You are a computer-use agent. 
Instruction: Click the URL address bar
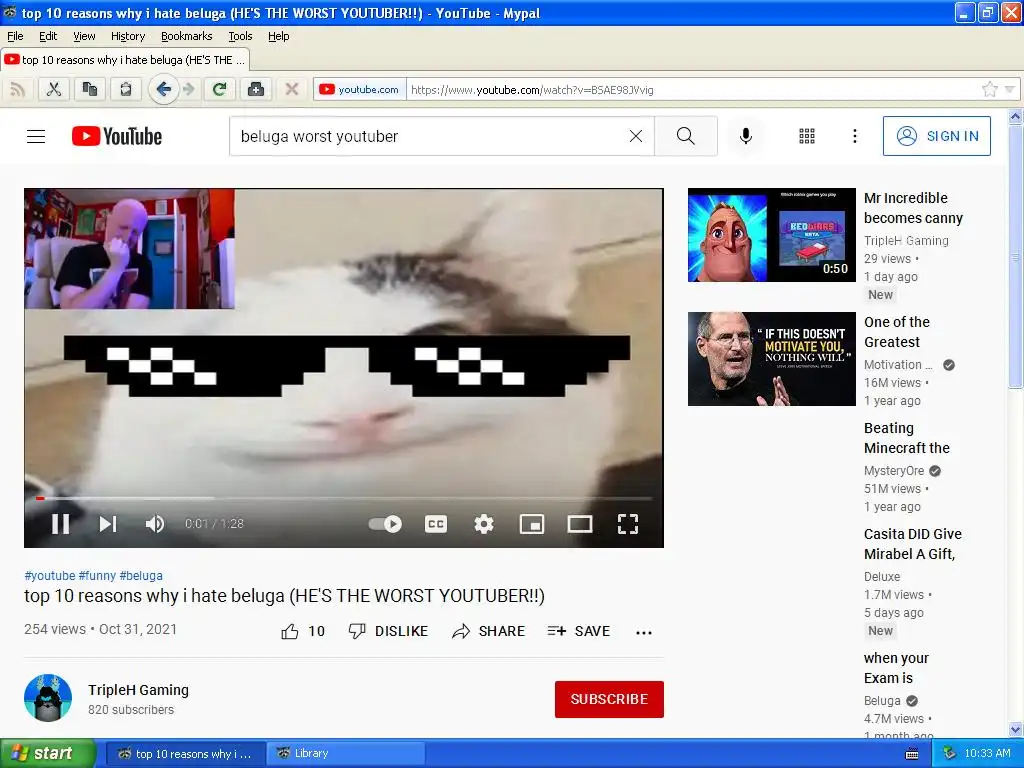[692, 89]
